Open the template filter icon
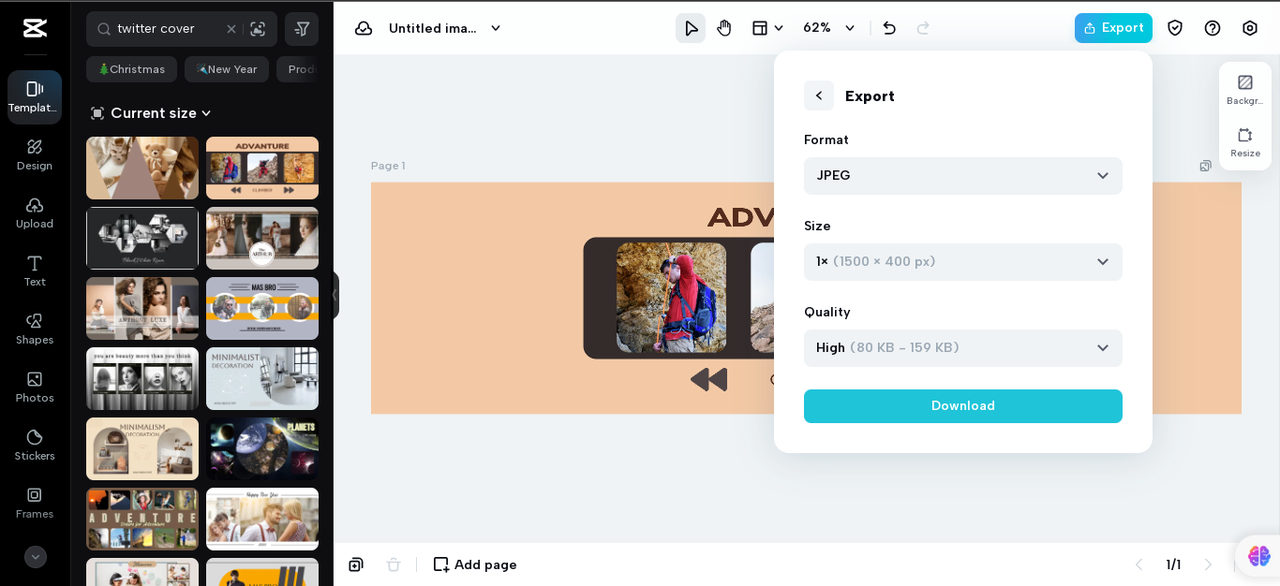This screenshot has height=586, width=1280. click(x=302, y=29)
